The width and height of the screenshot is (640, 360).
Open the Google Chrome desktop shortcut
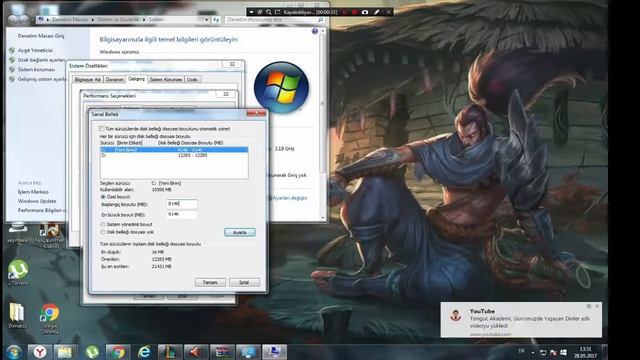tap(49, 319)
